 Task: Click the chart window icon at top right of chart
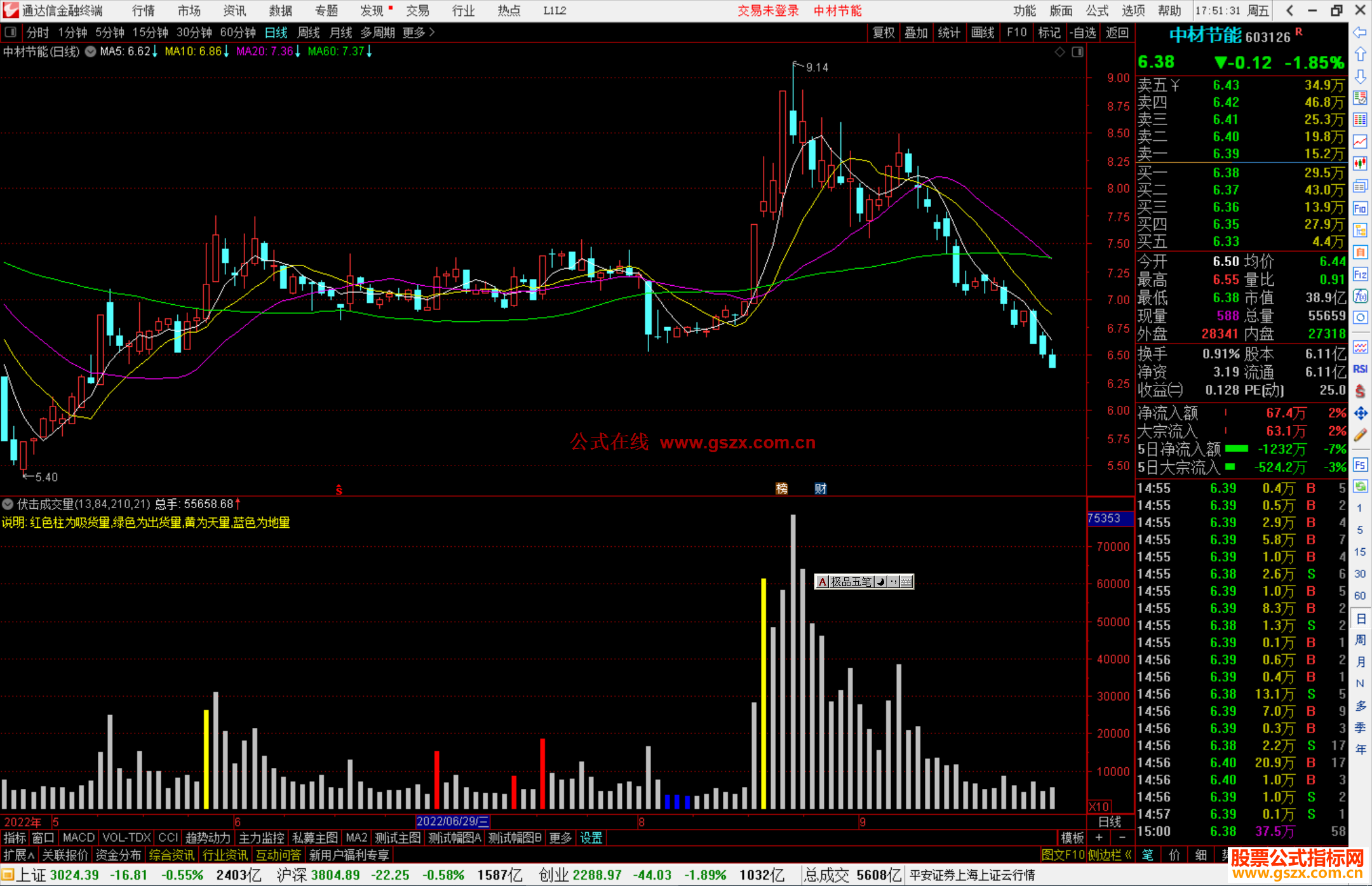coord(1077,52)
